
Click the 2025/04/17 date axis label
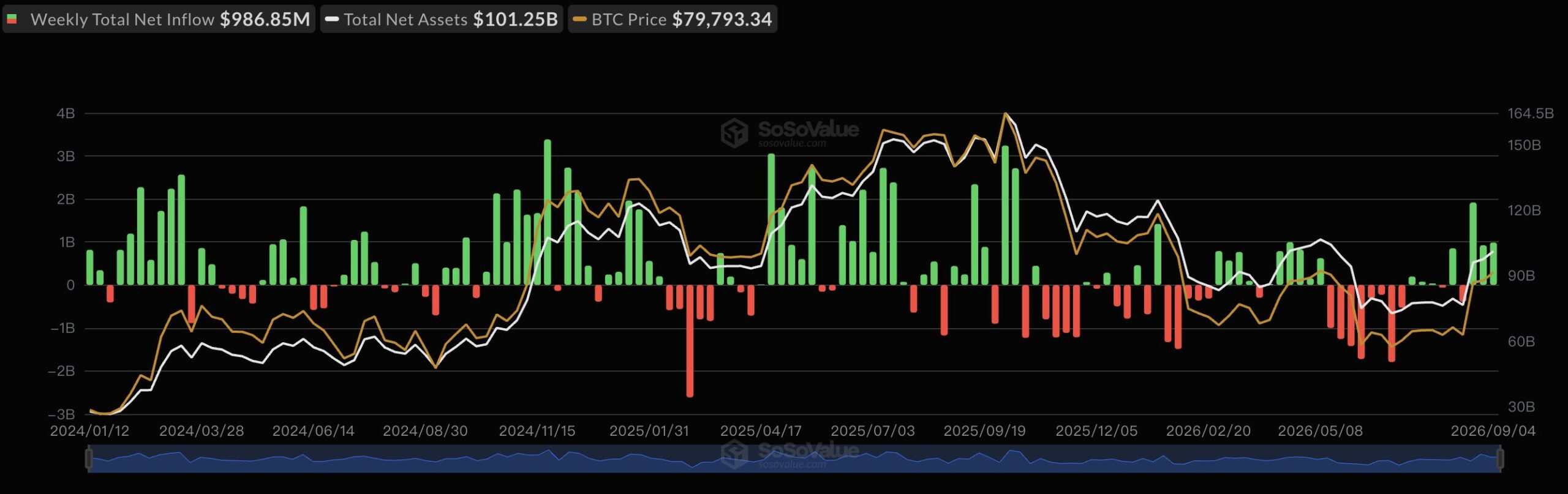pos(761,431)
